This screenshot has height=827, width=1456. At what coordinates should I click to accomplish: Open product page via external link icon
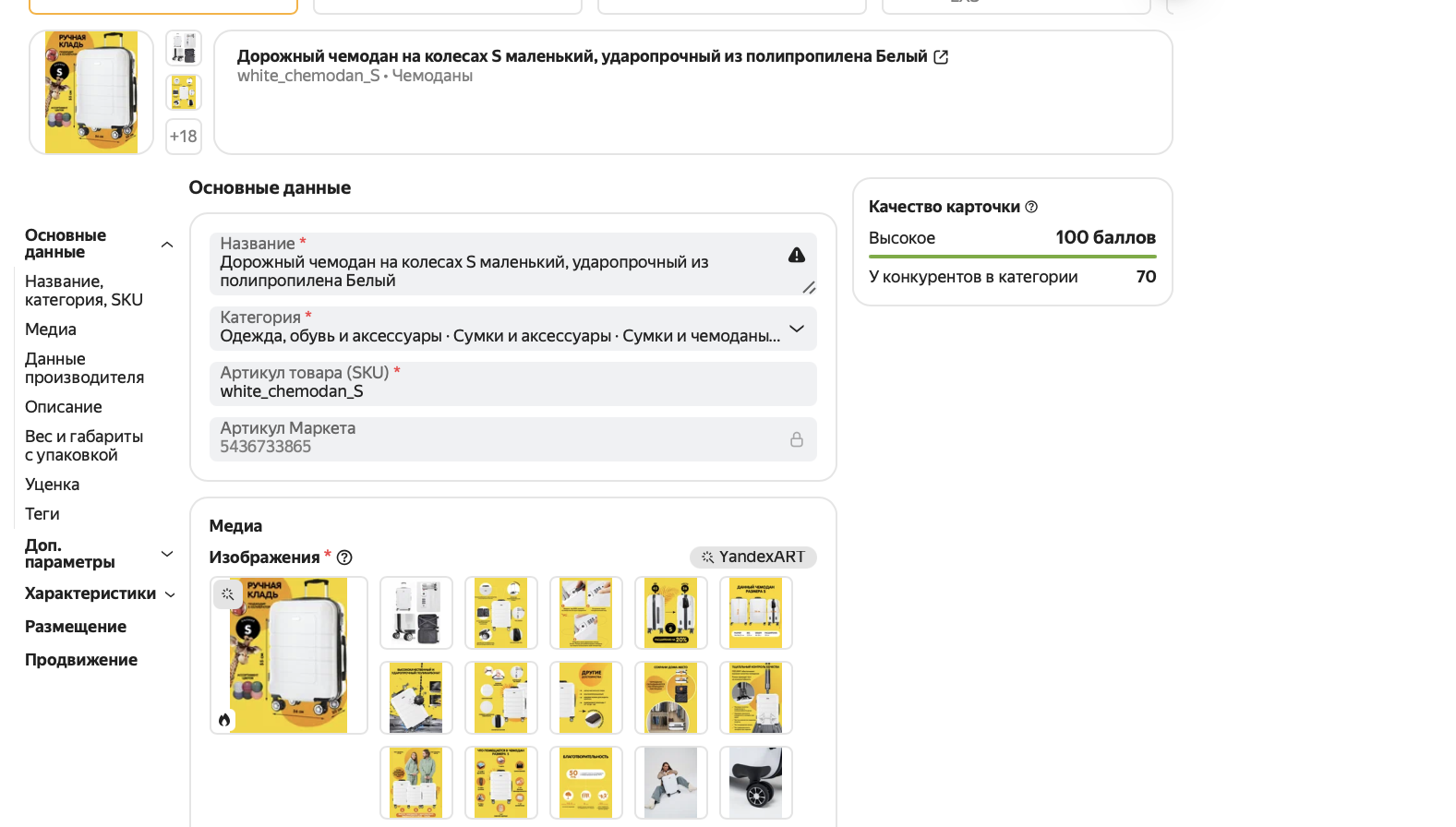pos(941,57)
